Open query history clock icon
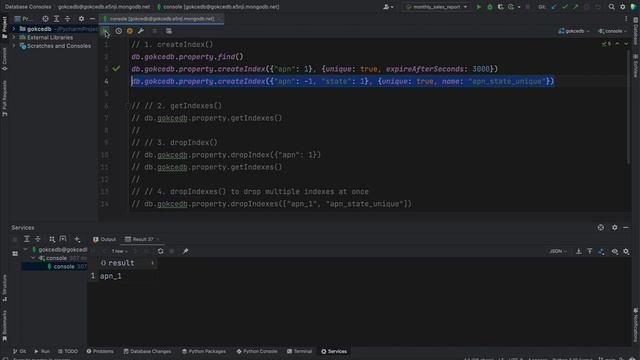Screen dimensions: 640x360 pyautogui.click(x=118, y=31)
